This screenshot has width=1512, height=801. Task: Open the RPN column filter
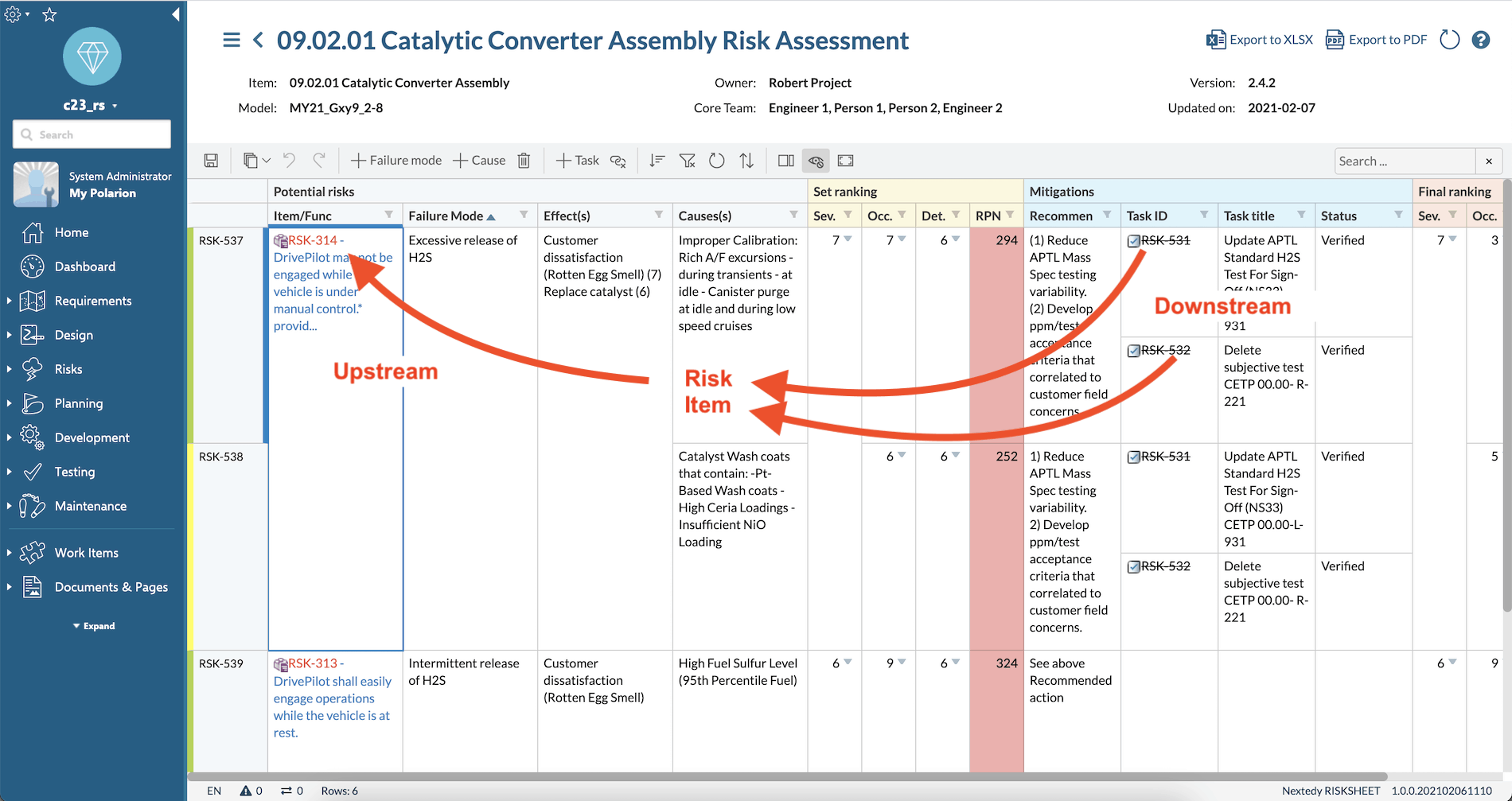coord(1010,215)
